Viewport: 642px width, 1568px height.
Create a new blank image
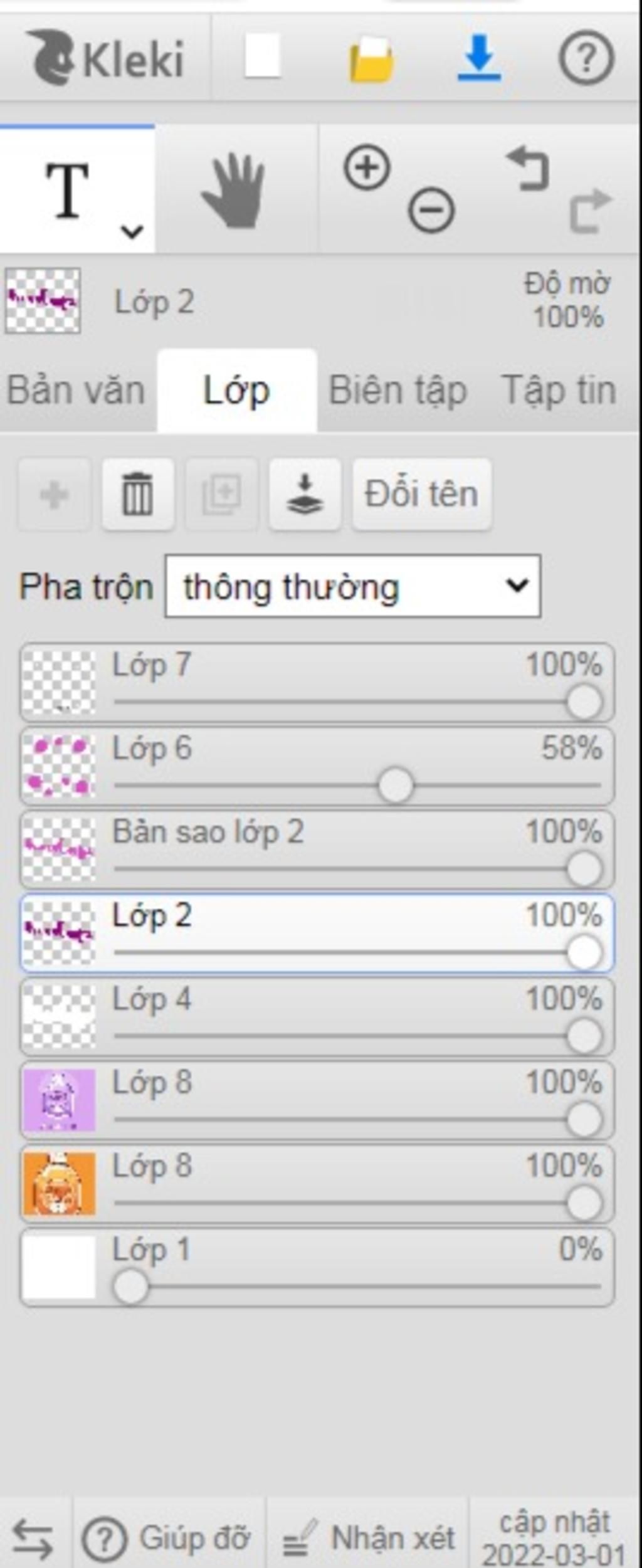coord(262,57)
